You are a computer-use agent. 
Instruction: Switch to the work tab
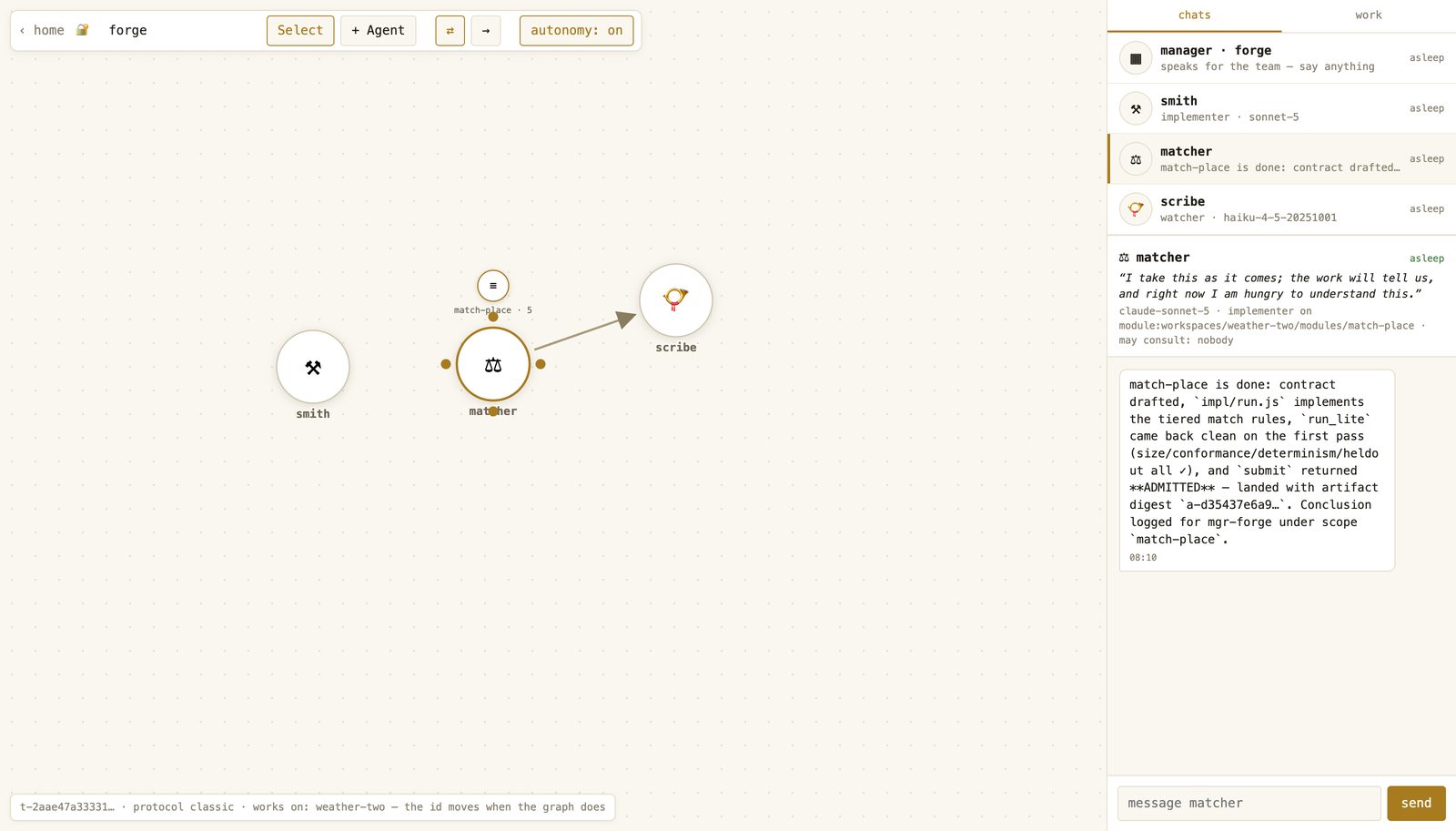[1369, 15]
